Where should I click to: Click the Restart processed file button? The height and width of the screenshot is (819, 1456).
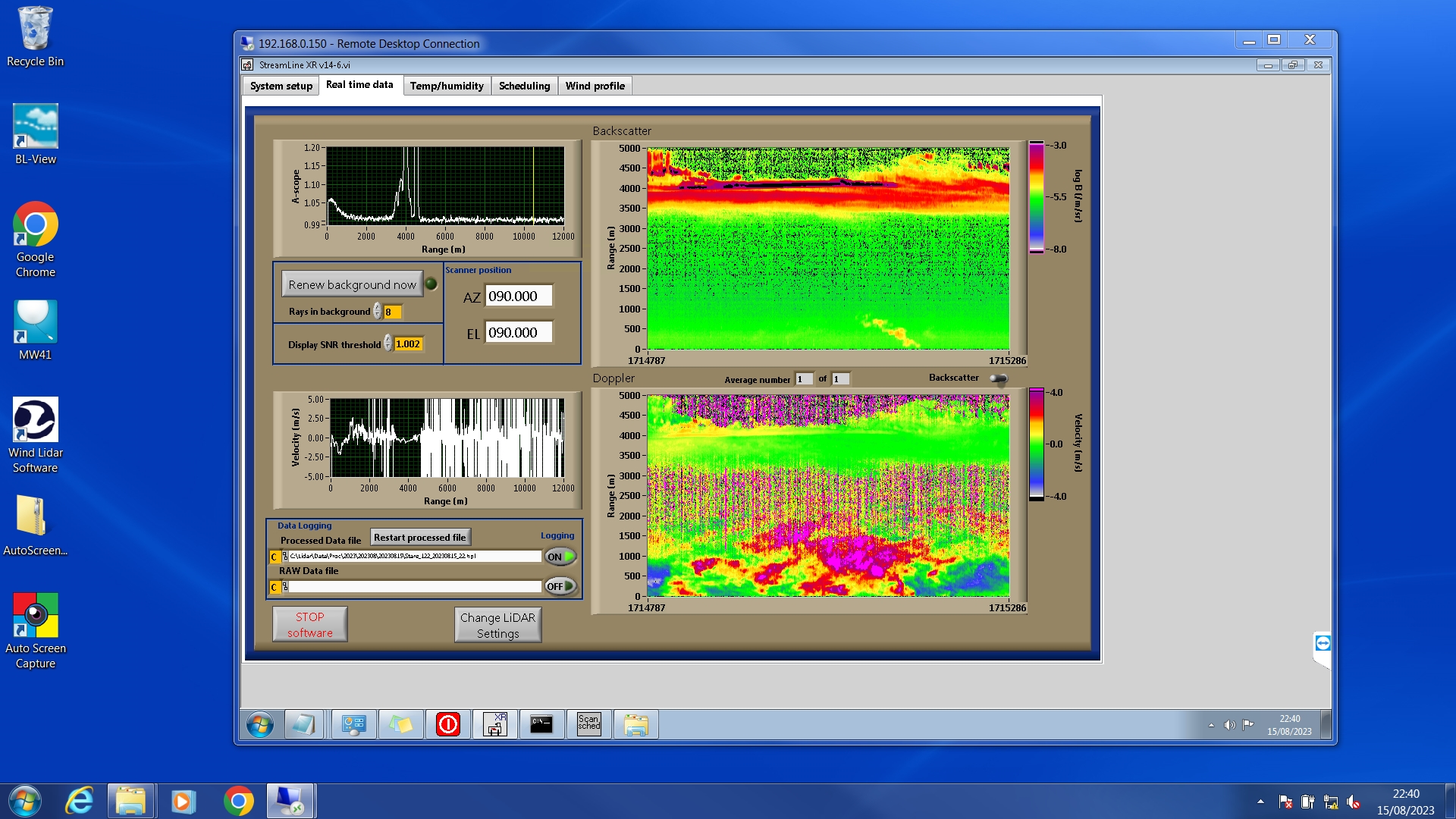pyautogui.click(x=419, y=537)
